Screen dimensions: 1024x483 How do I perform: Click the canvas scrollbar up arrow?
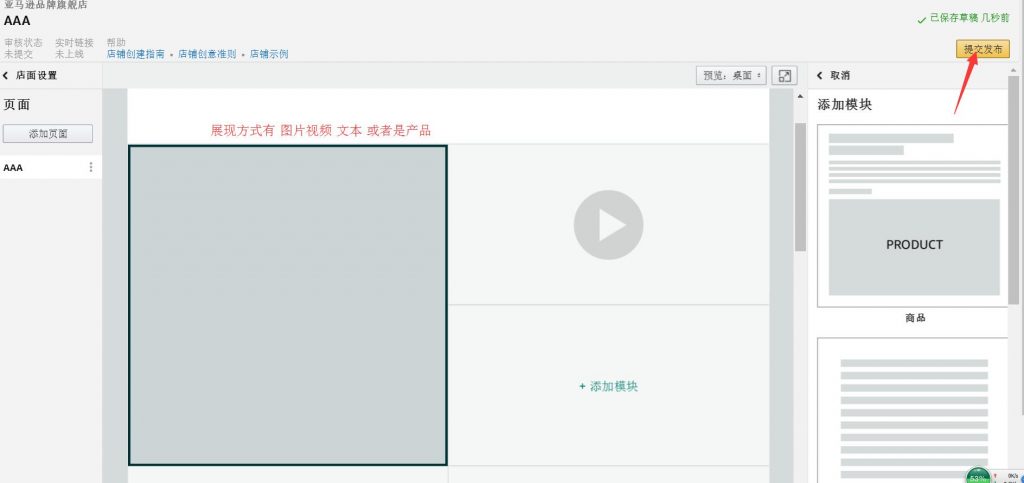point(799,97)
